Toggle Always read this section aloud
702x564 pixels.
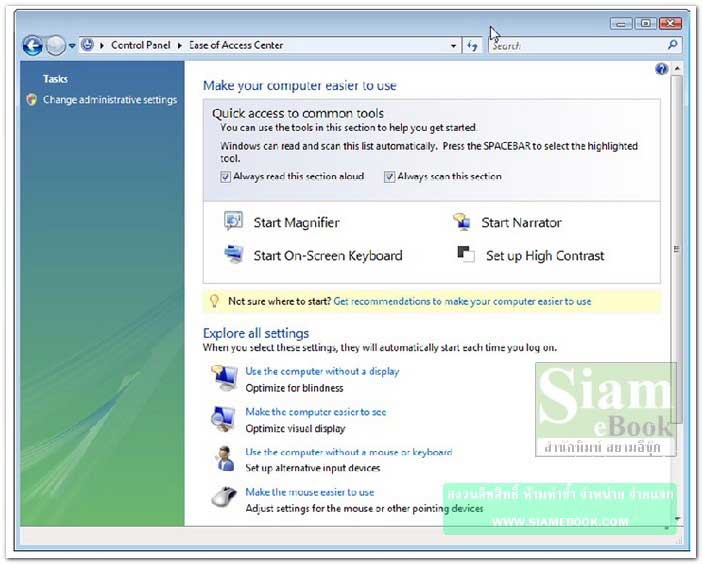click(225, 177)
